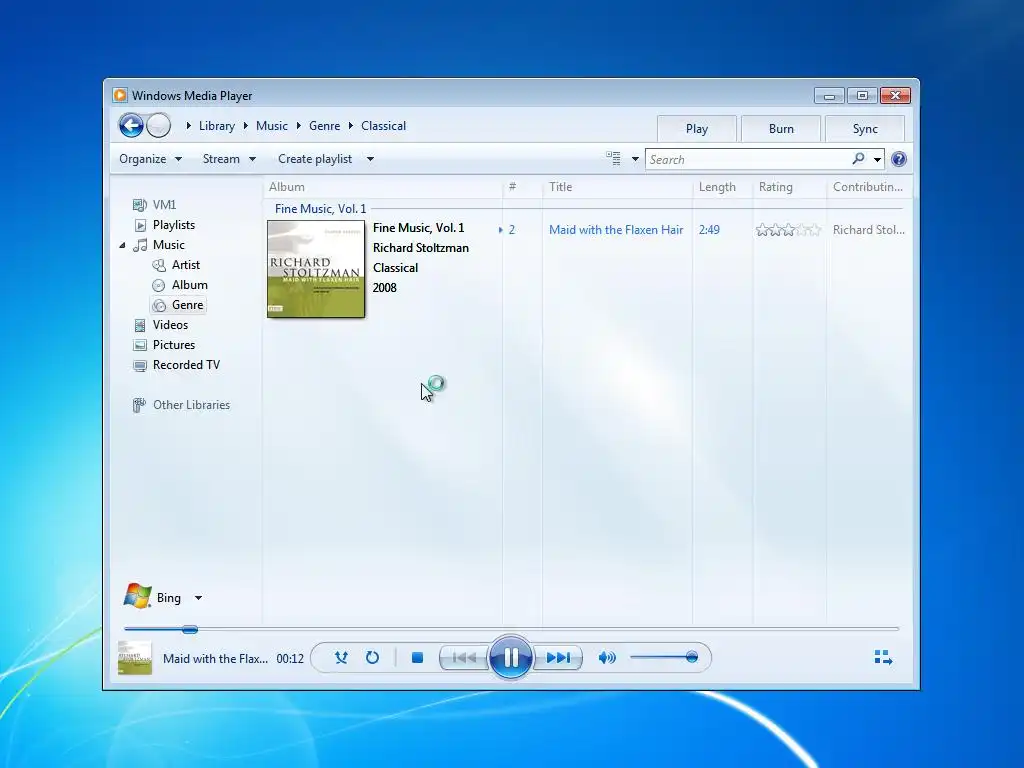This screenshot has width=1024, height=768.
Task: Click inside the Search input field
Action: point(748,159)
